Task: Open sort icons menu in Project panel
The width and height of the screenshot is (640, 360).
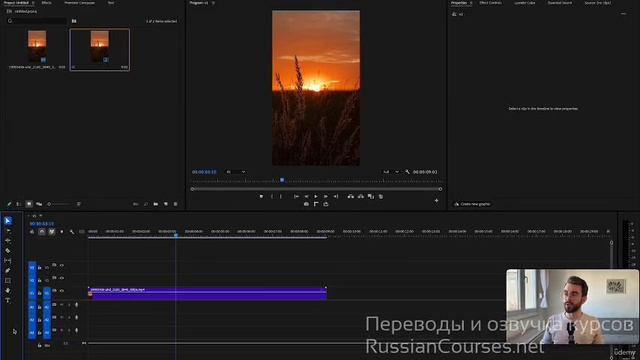Action: click(79, 204)
